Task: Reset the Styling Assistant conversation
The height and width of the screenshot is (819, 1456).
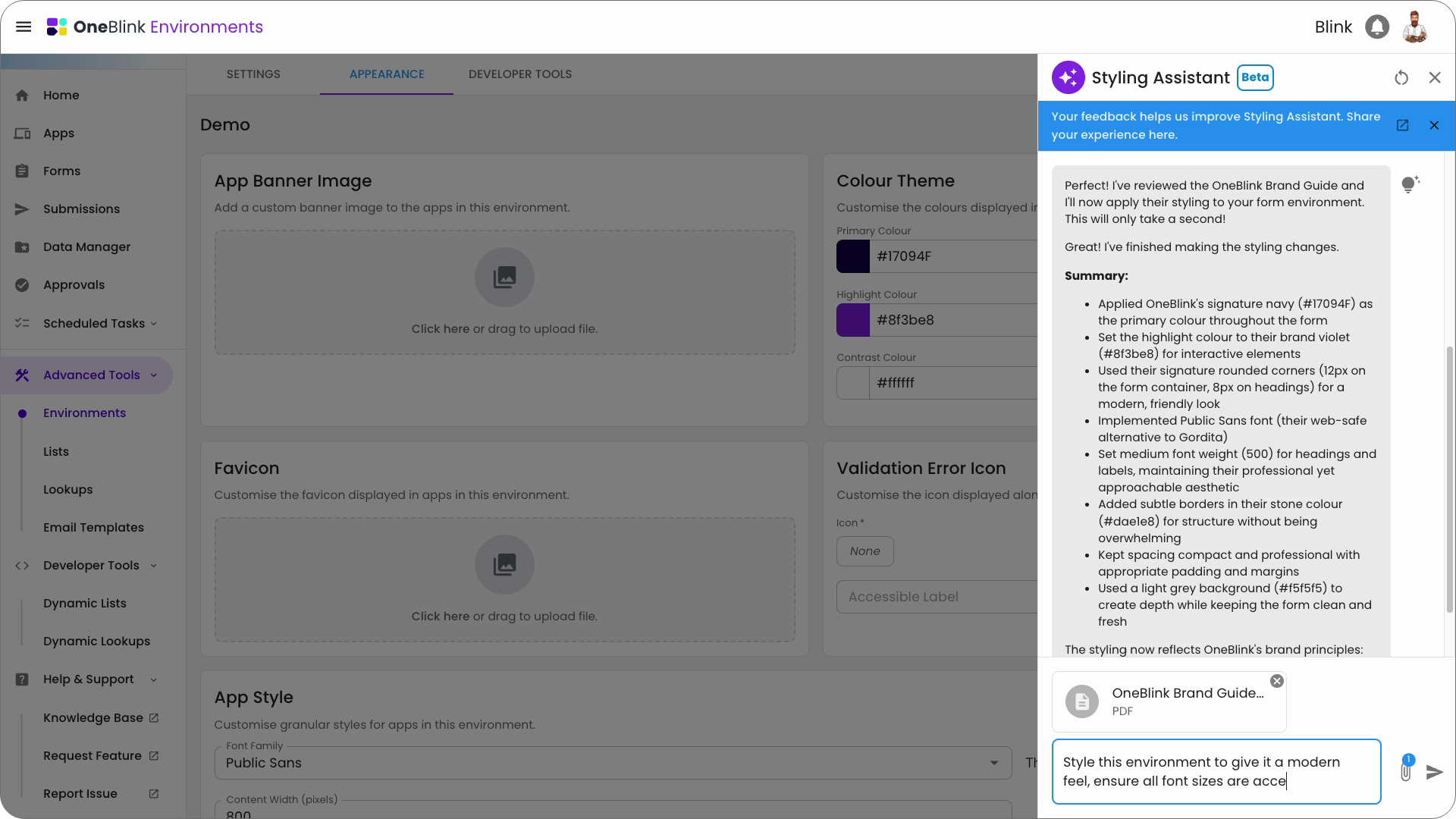Action: pyautogui.click(x=1401, y=77)
